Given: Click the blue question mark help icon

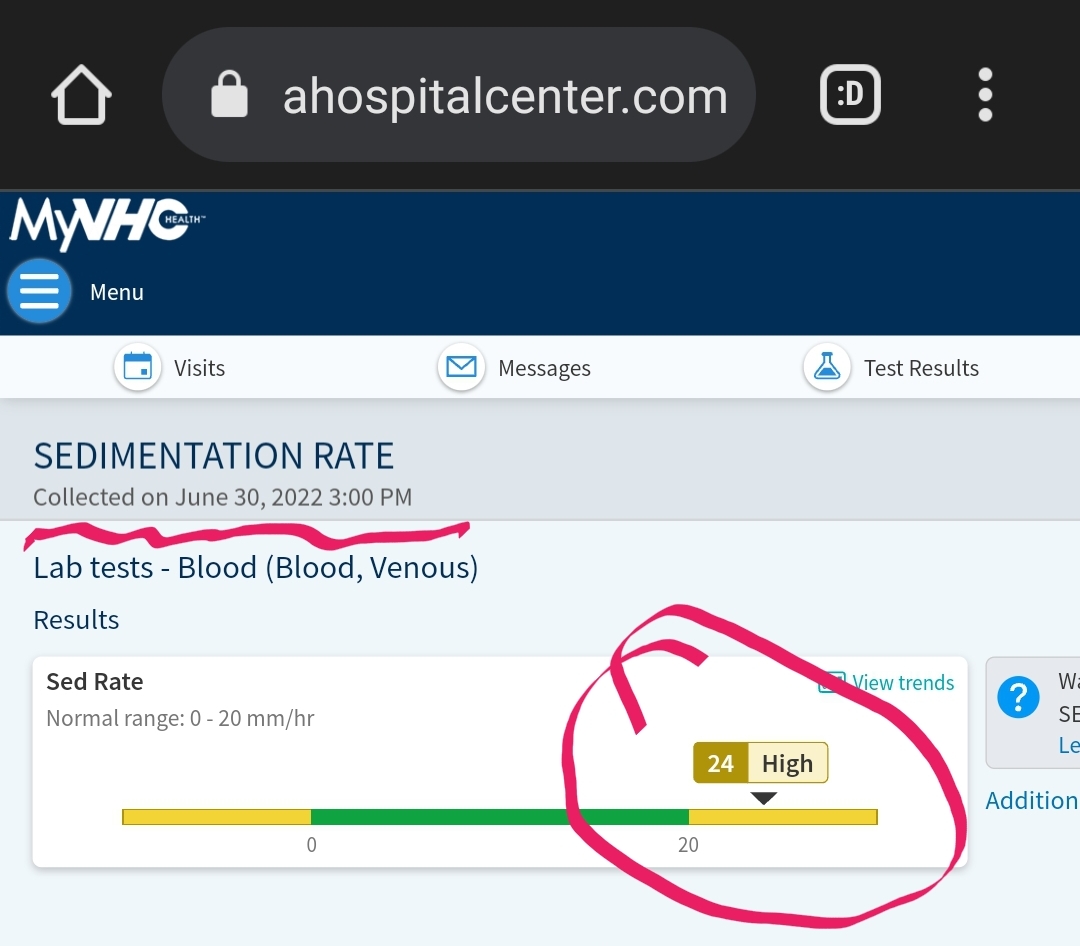Looking at the screenshot, I should 1018,697.
